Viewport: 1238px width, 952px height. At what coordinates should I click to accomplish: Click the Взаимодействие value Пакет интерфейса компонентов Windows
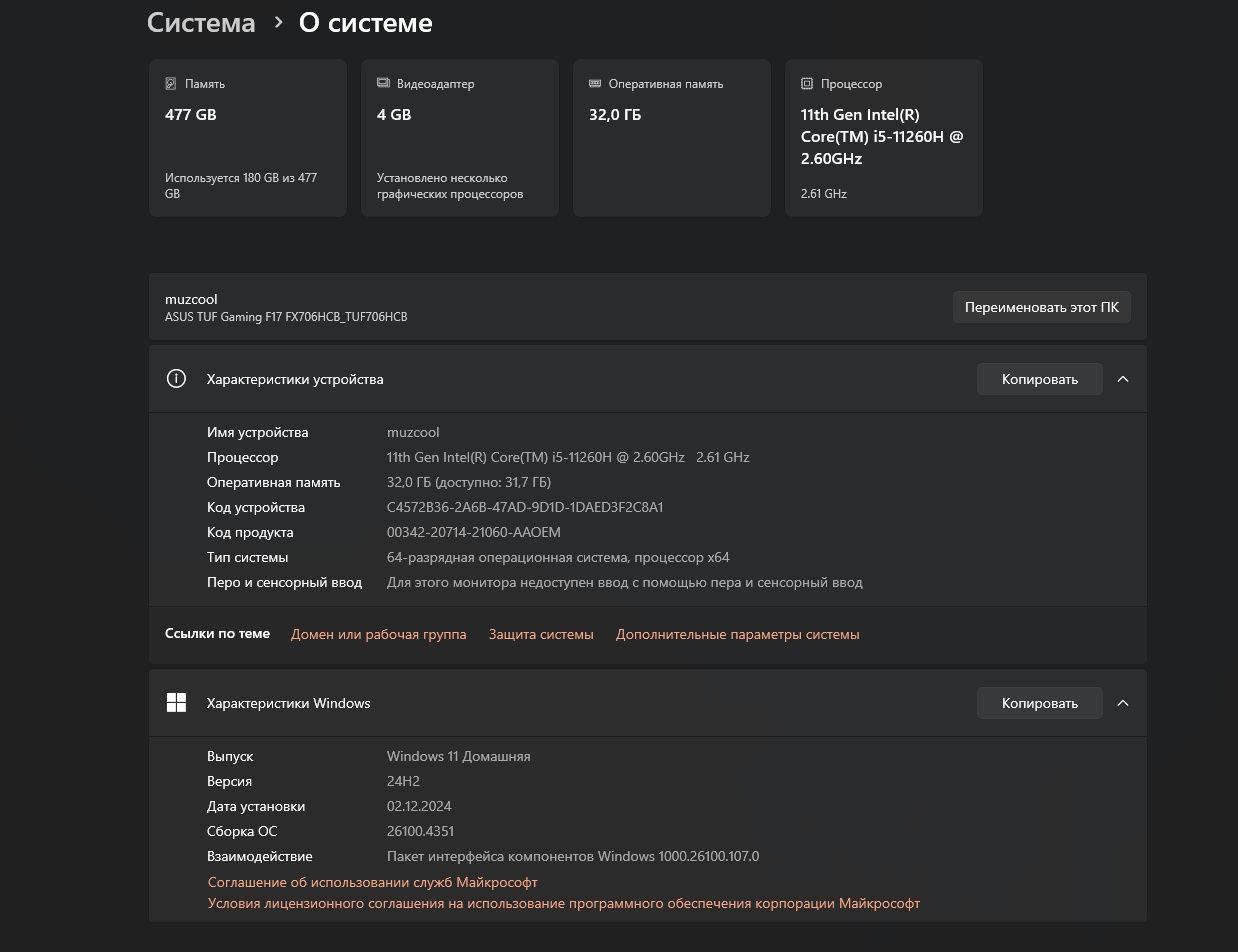(x=573, y=856)
